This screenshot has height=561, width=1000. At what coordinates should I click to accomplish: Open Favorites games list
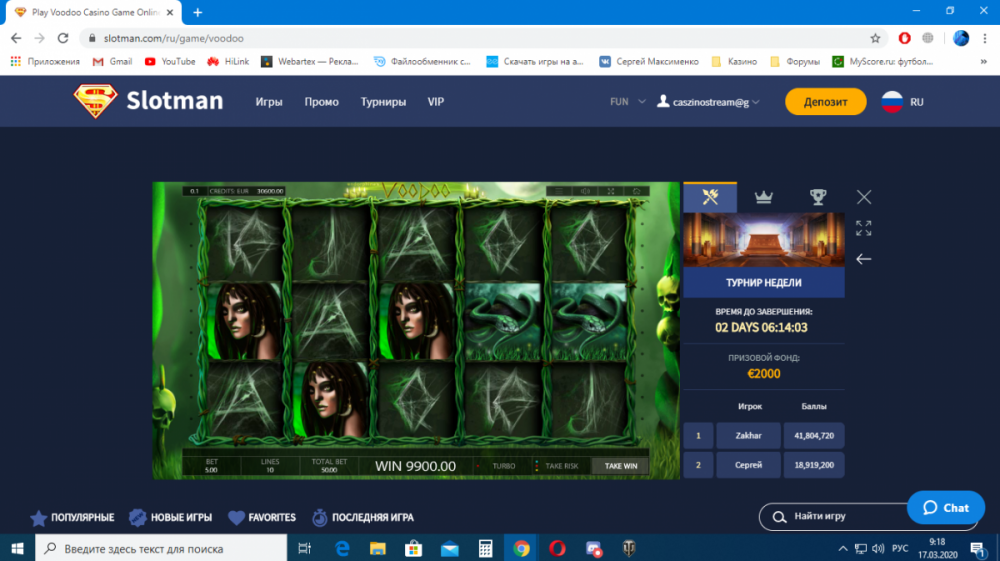tap(262, 518)
